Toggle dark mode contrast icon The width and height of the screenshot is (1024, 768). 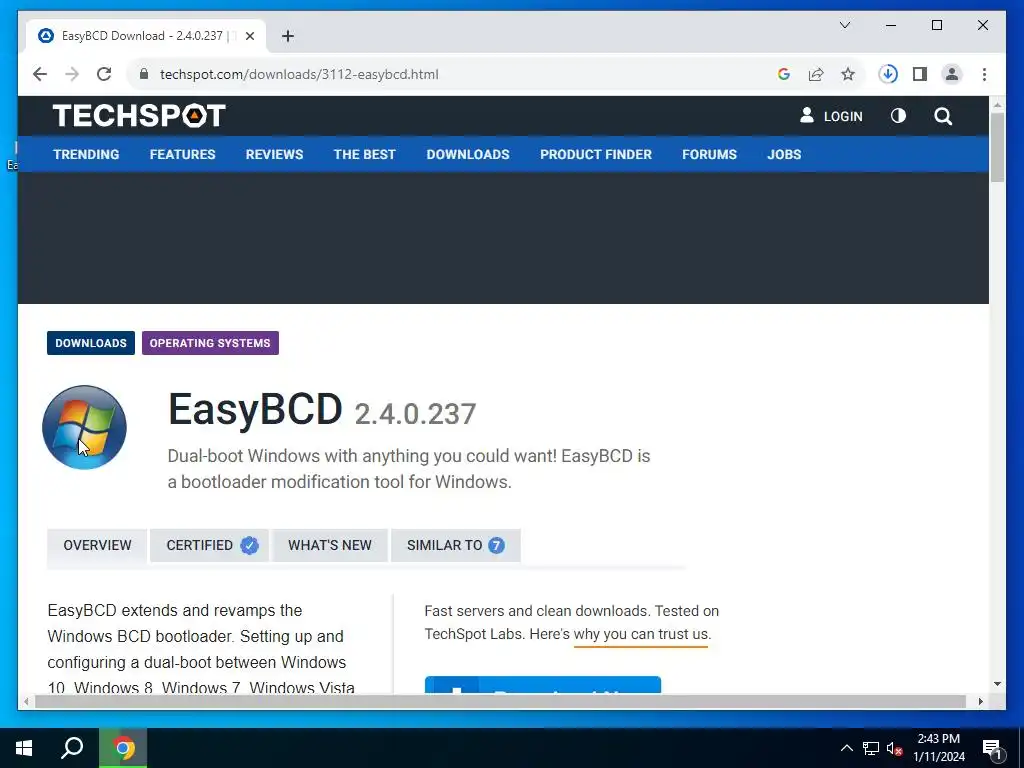pos(898,116)
